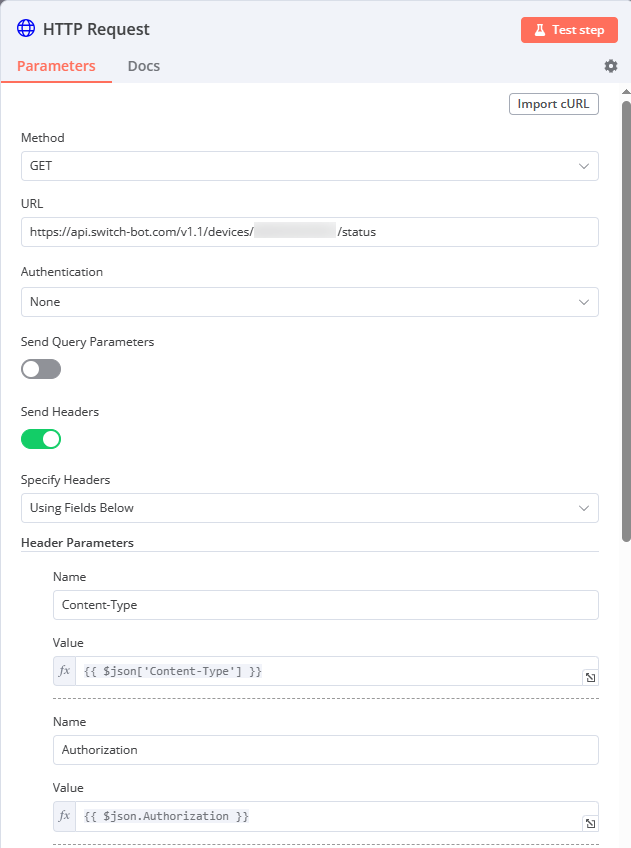Switch to the Docs tab
The height and width of the screenshot is (848, 631).
pos(144,66)
